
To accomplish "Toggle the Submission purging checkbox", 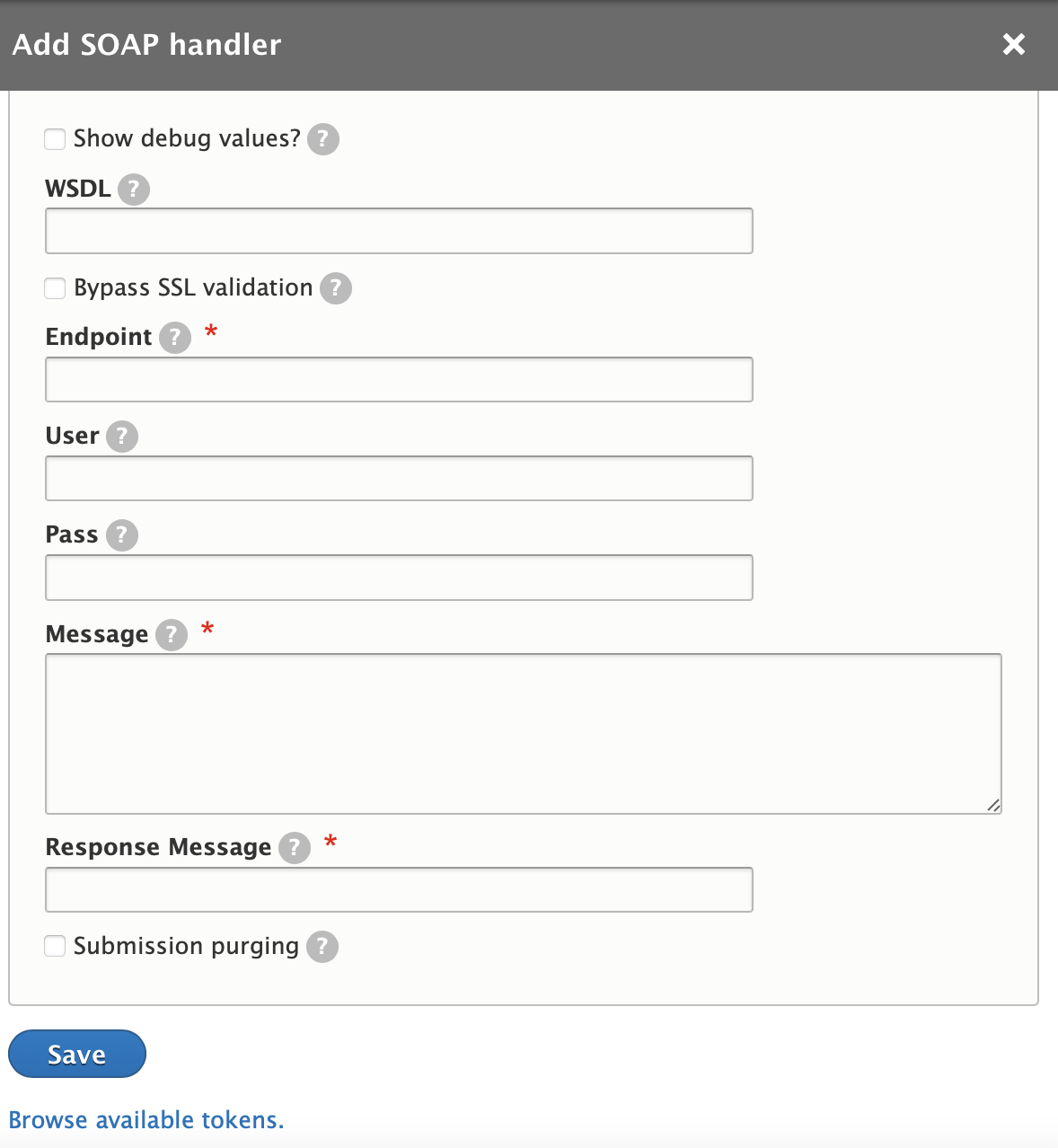I will (x=56, y=946).
